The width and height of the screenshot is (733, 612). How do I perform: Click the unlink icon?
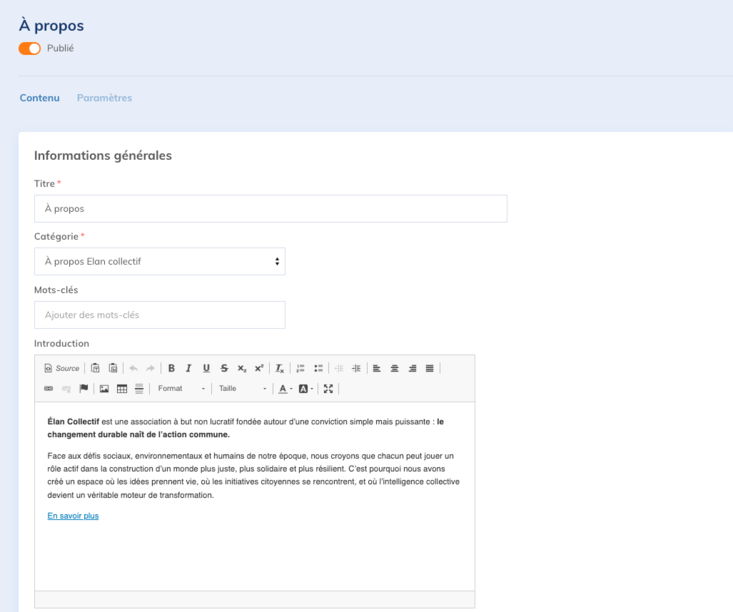coord(66,389)
